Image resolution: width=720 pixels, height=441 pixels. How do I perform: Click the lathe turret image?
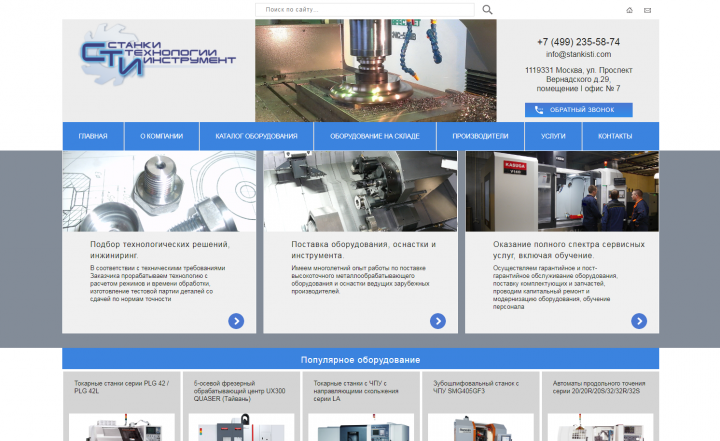[x=360, y=191]
